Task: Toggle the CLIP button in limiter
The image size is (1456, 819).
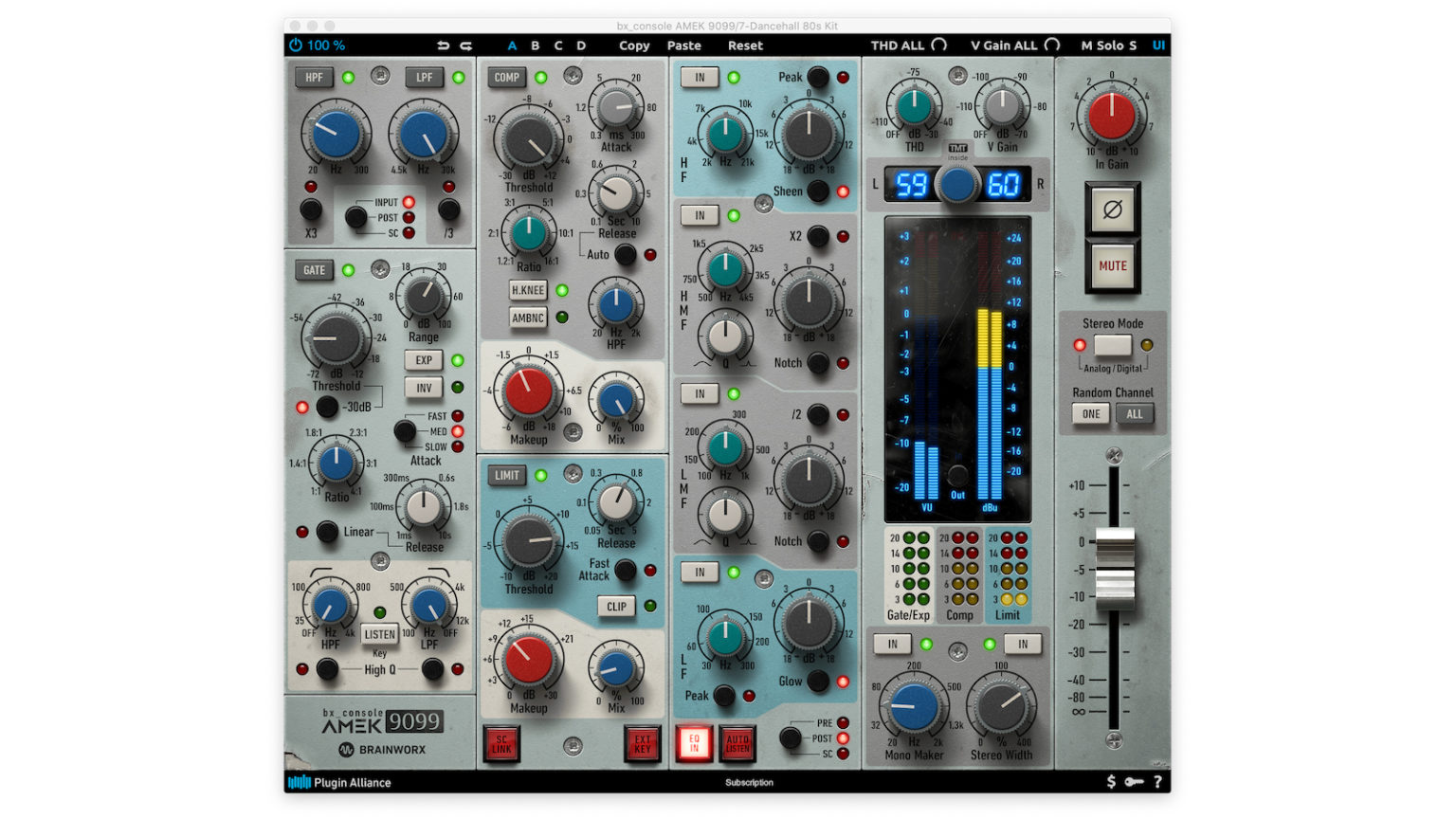Action: [x=616, y=607]
